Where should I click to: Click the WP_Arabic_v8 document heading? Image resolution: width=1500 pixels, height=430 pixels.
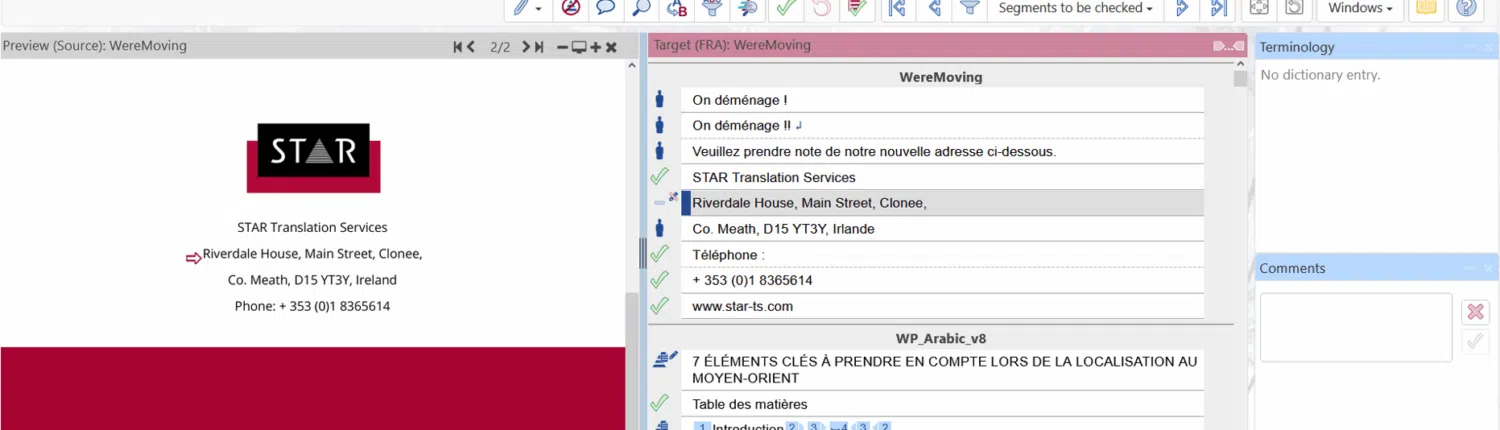coord(941,339)
